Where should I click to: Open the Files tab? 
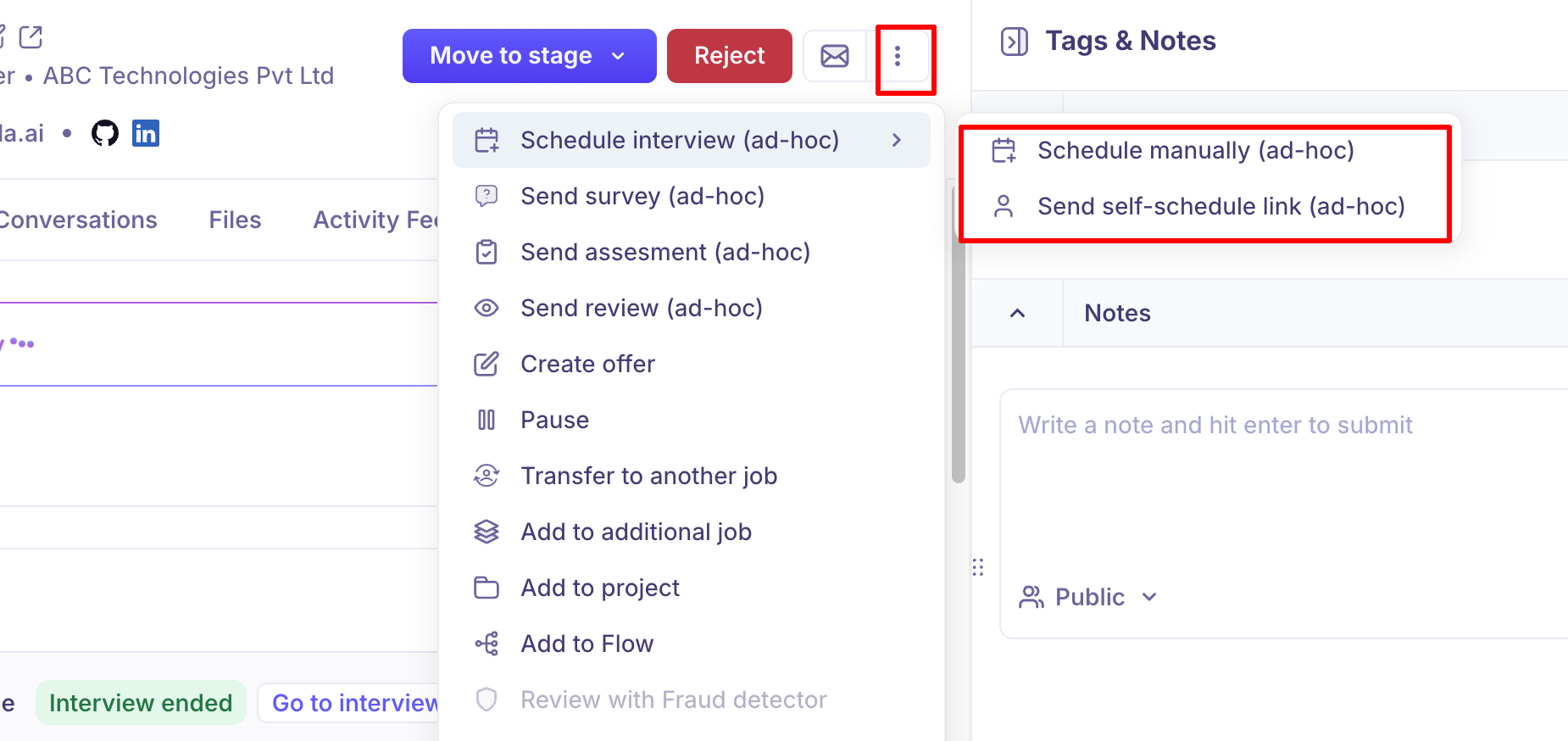(x=235, y=220)
